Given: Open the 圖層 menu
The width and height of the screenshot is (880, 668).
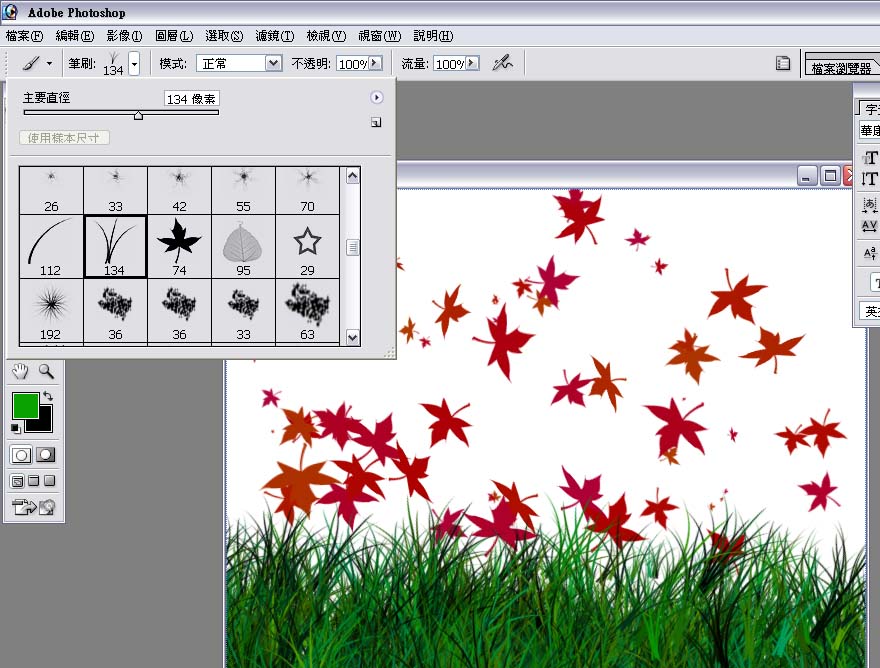Looking at the screenshot, I should pos(174,36).
